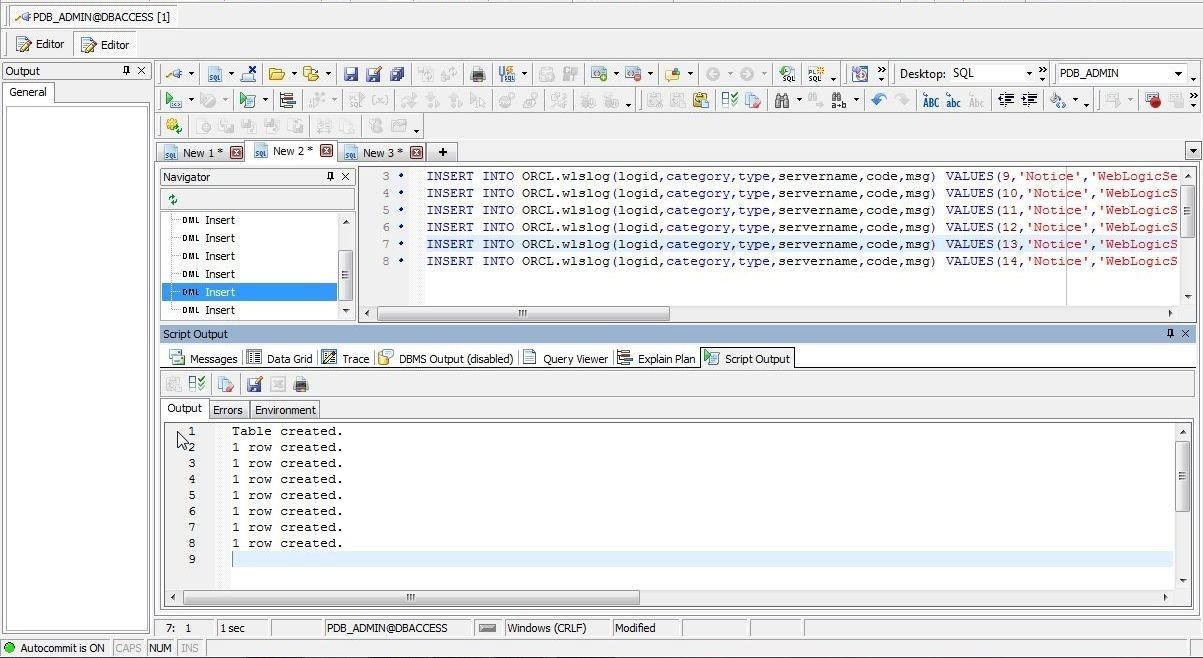Open the Query Viewer tab
The width and height of the screenshot is (1203, 658).
pos(565,359)
